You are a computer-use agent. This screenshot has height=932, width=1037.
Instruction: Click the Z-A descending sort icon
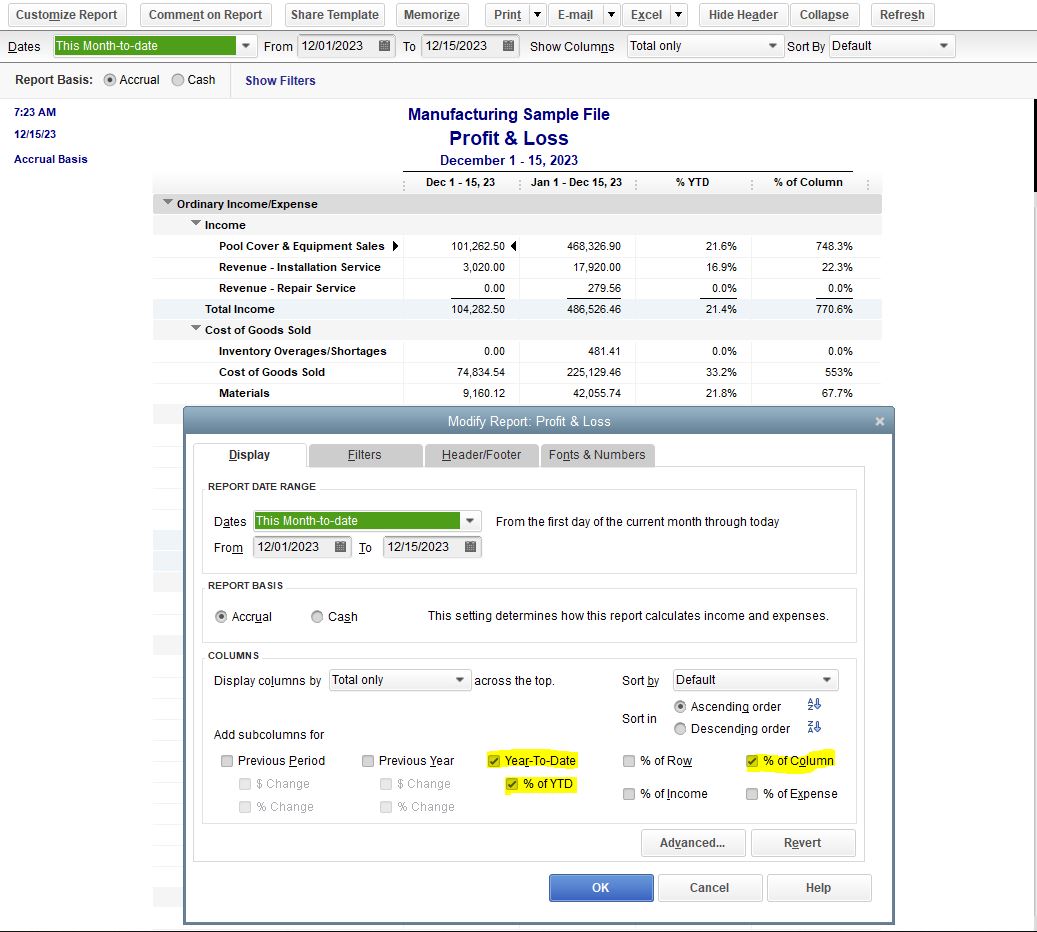pos(814,728)
